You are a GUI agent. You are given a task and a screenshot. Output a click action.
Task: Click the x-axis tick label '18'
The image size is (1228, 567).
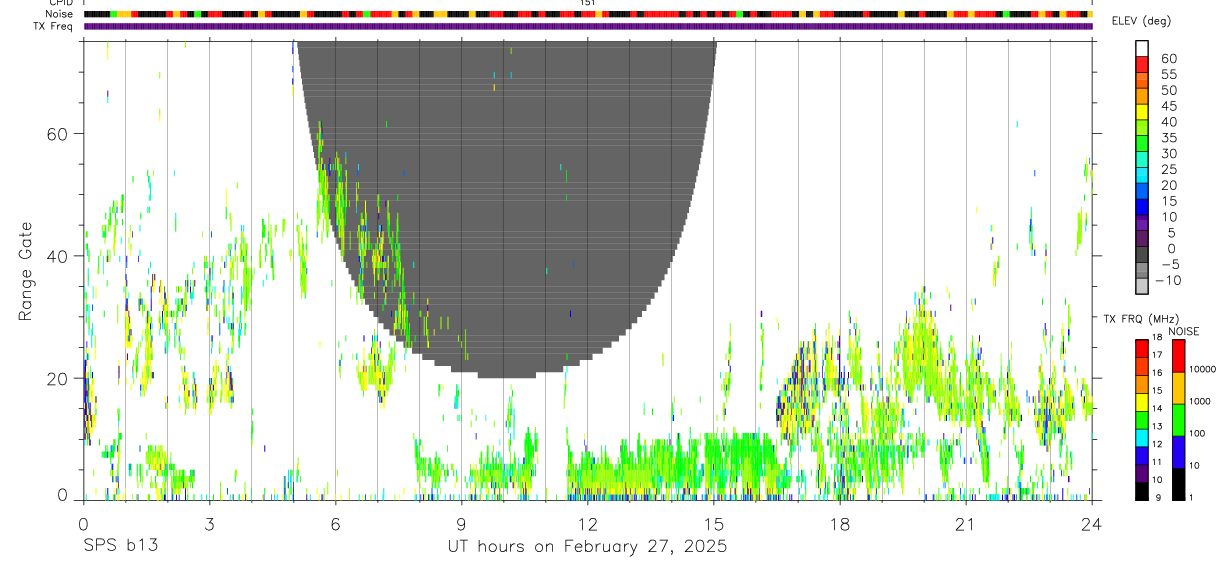coord(839,524)
